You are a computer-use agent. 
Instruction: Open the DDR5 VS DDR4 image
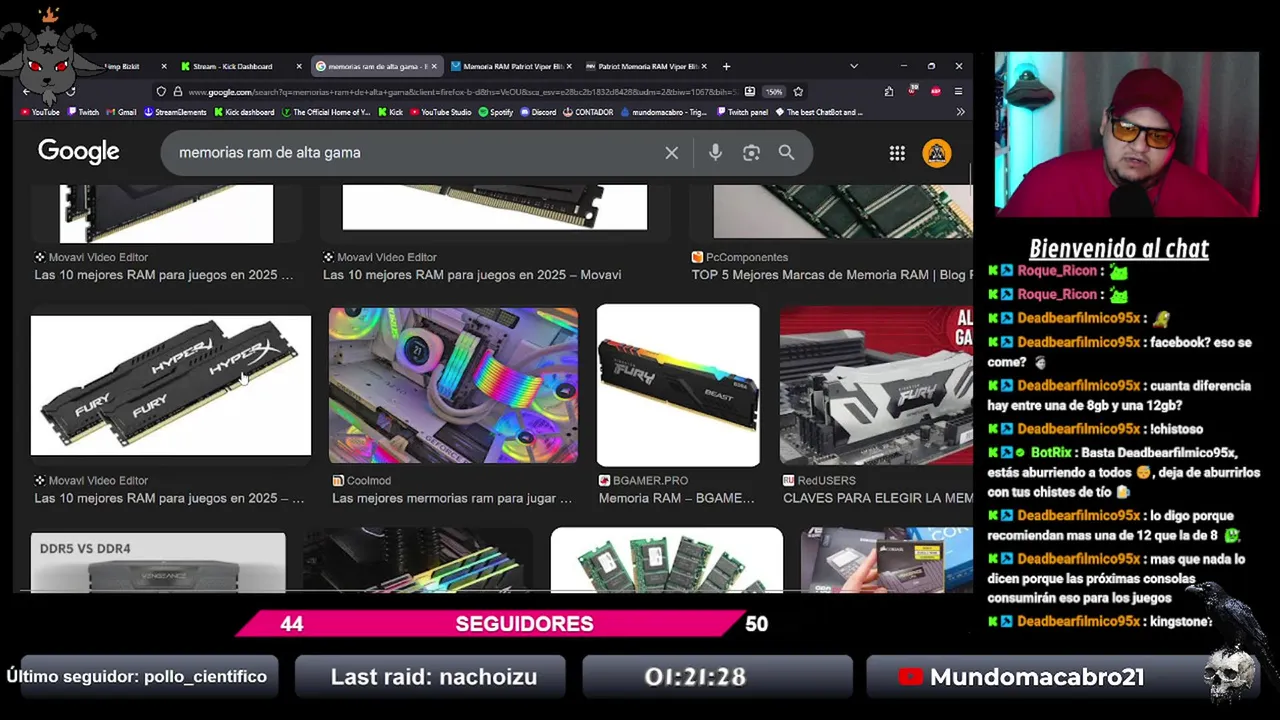tap(158, 562)
